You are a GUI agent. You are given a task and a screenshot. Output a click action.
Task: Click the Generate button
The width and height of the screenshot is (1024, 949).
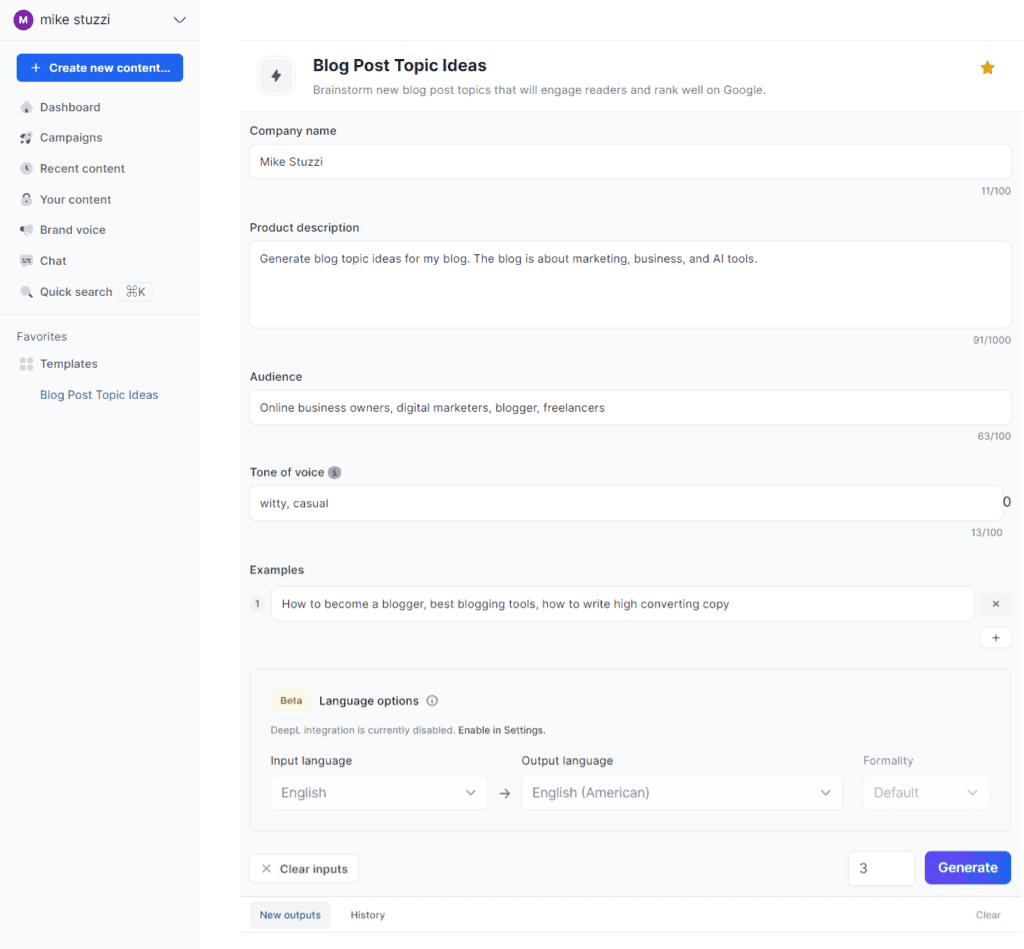pyautogui.click(x=967, y=867)
